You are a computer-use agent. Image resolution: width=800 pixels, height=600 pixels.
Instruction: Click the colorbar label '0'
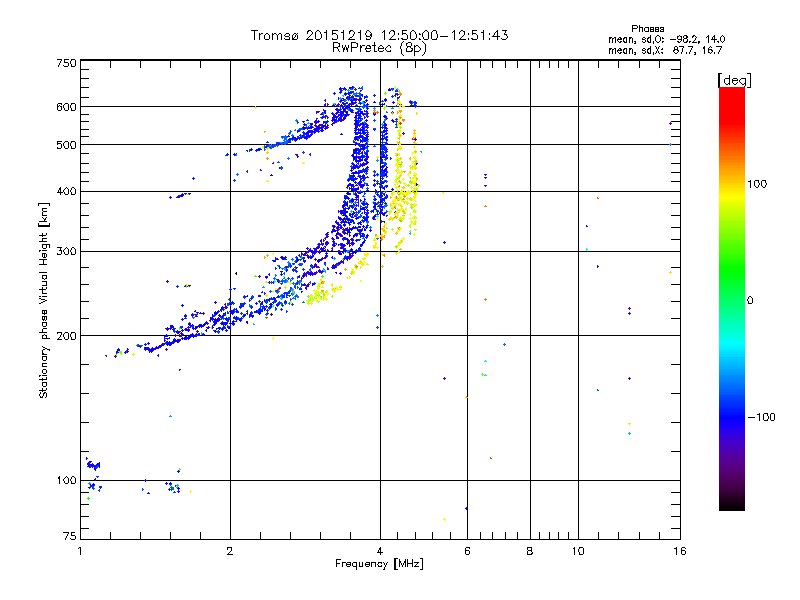[750, 301]
